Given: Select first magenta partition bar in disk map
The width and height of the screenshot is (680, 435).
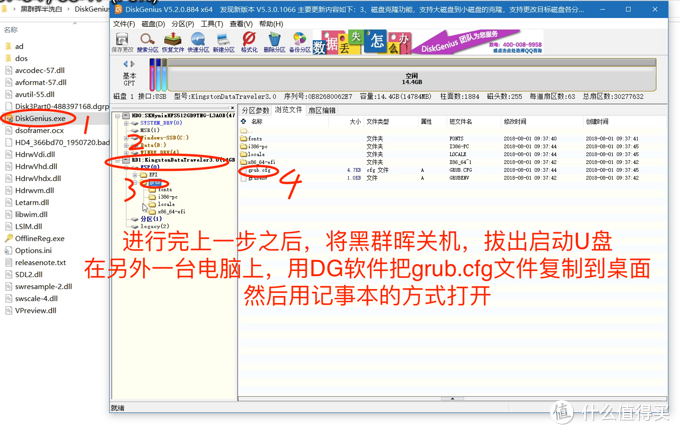Looking at the screenshot, I should pyautogui.click(x=152, y=75).
